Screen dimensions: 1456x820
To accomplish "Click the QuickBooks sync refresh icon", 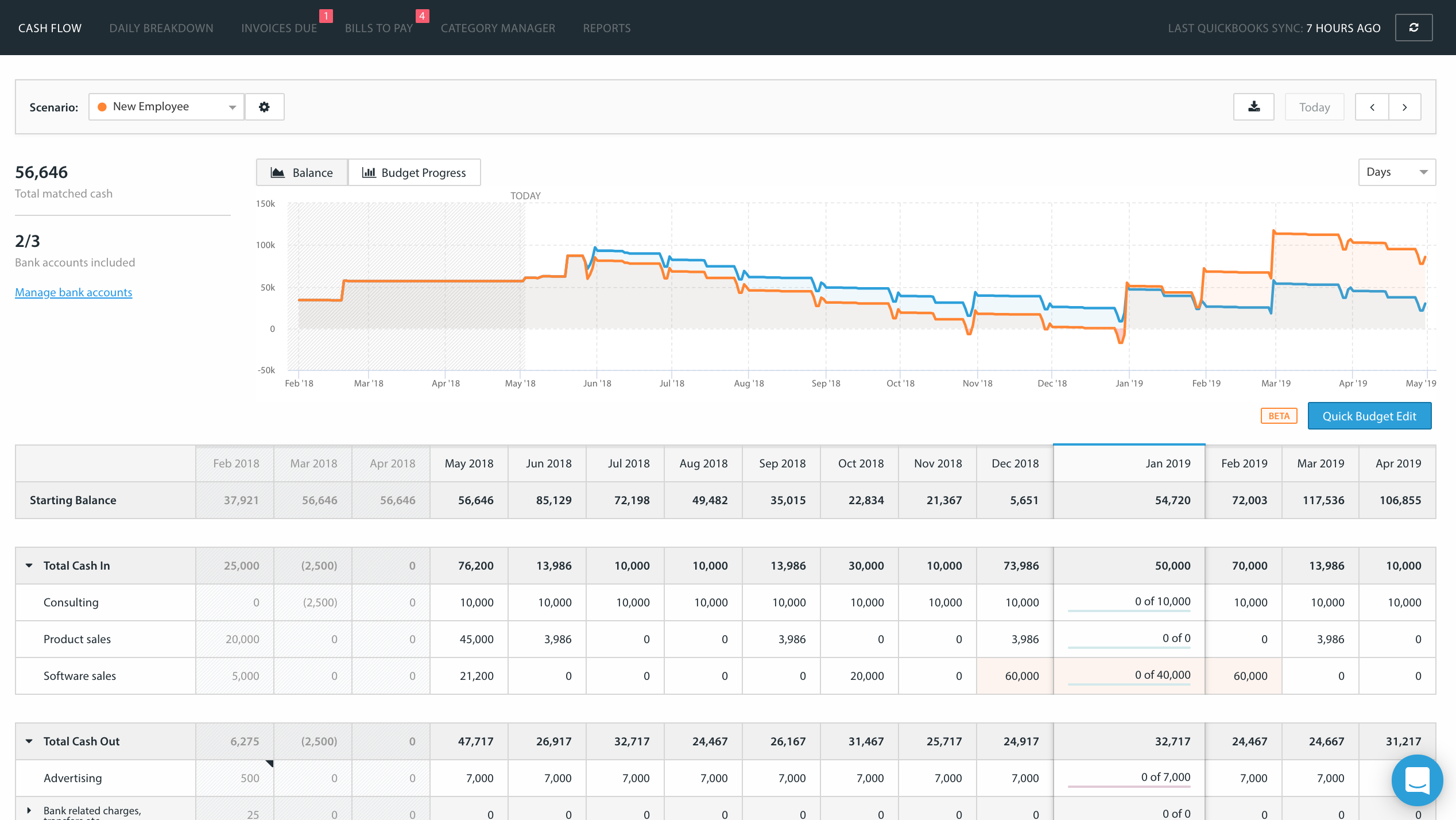I will pos(1414,28).
